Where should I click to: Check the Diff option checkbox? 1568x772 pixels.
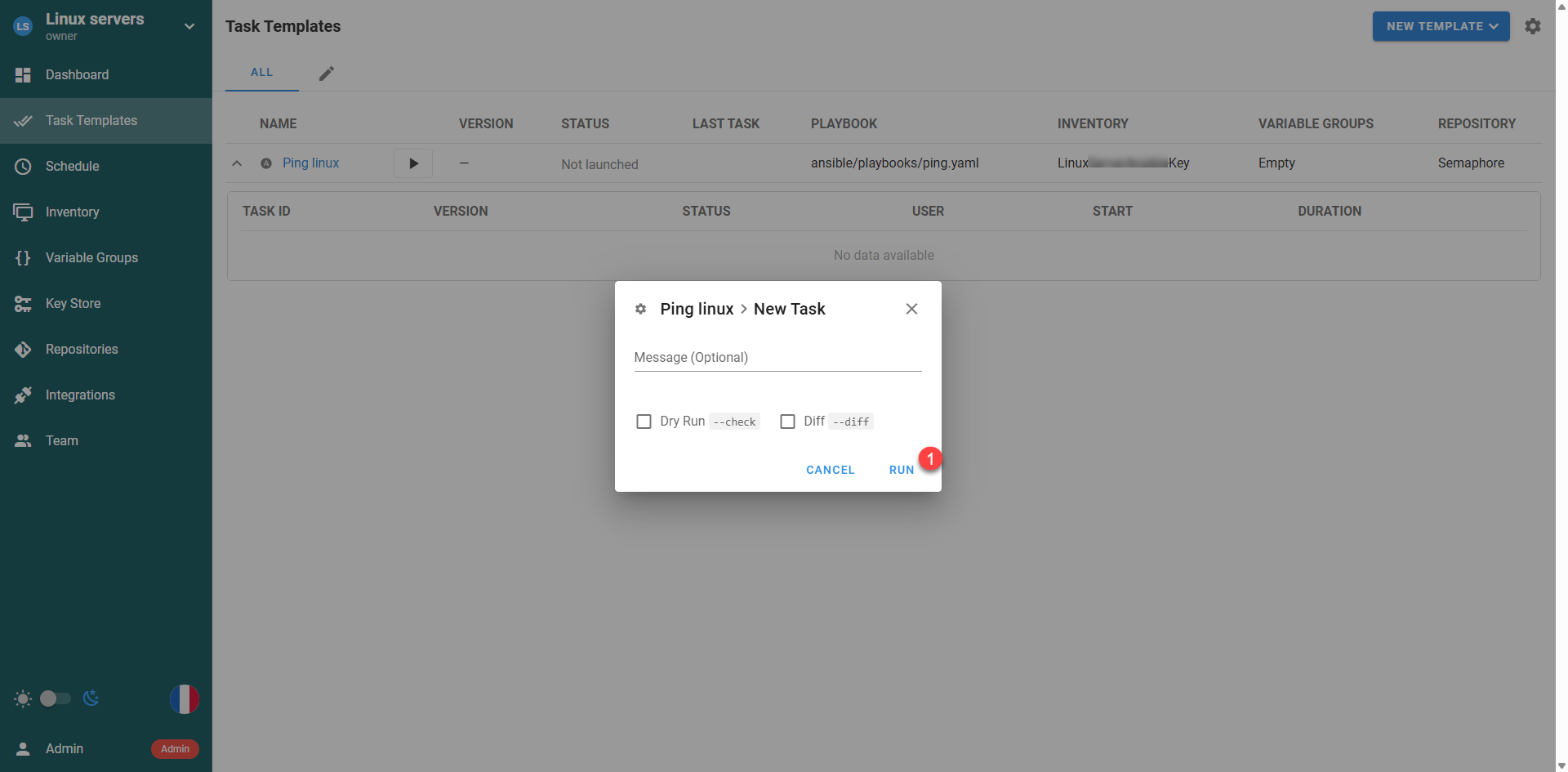click(x=787, y=422)
